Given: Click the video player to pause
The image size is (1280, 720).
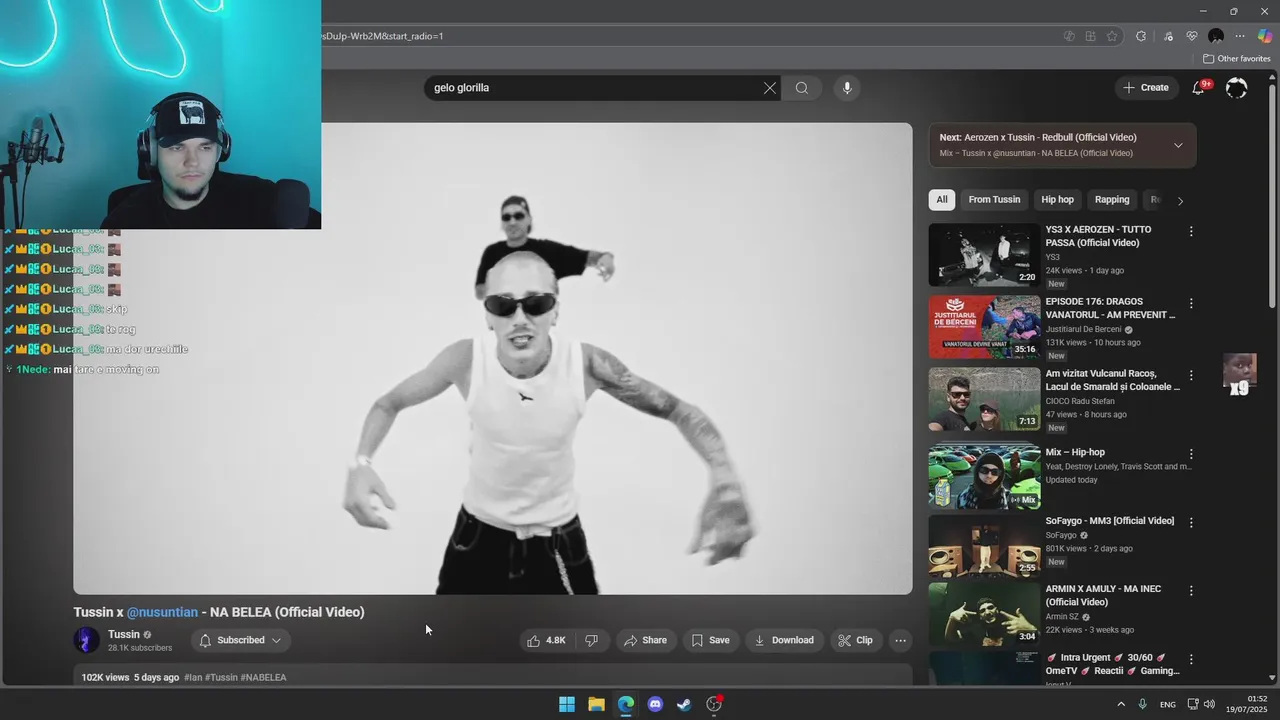Looking at the screenshot, I should click(x=493, y=358).
